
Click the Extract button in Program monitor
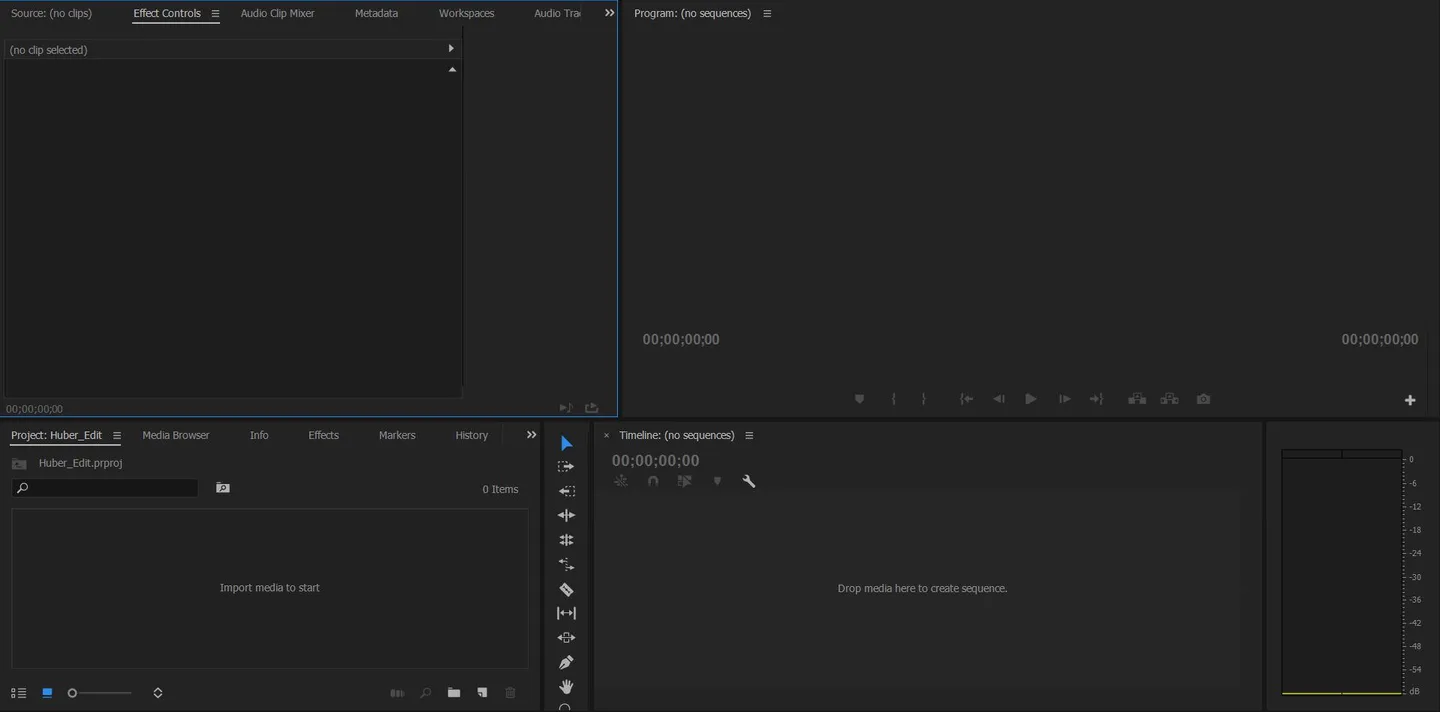coord(1169,399)
